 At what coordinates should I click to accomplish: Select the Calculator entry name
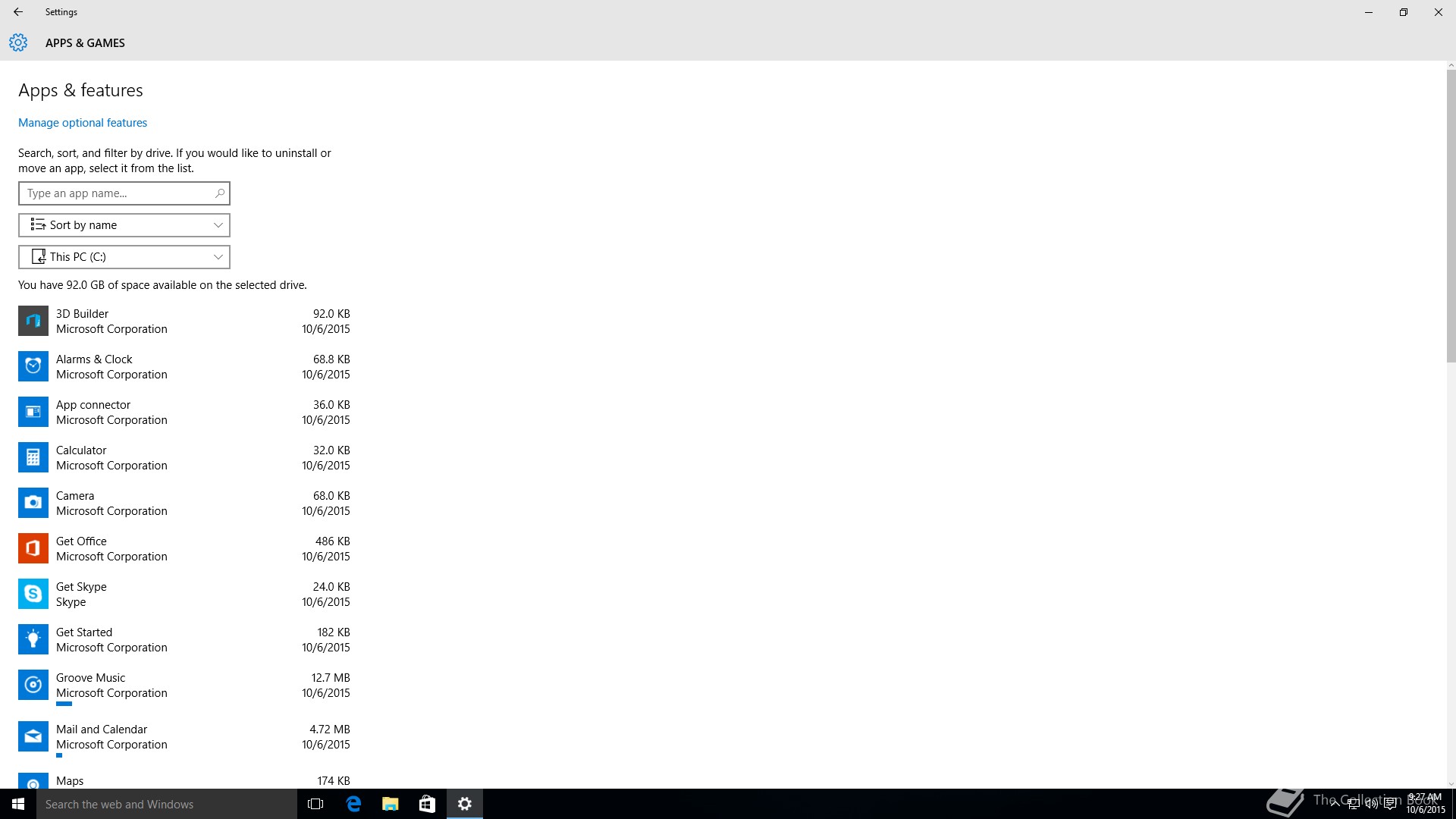[81, 450]
